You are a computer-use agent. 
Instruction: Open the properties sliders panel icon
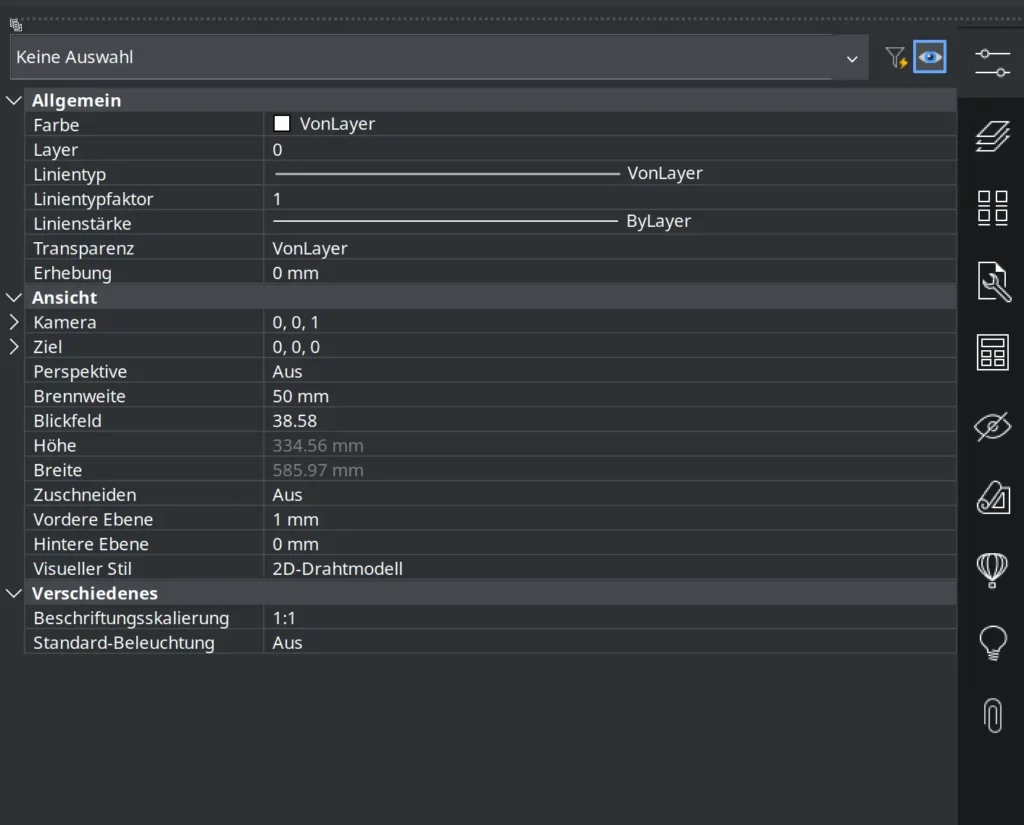[992, 63]
